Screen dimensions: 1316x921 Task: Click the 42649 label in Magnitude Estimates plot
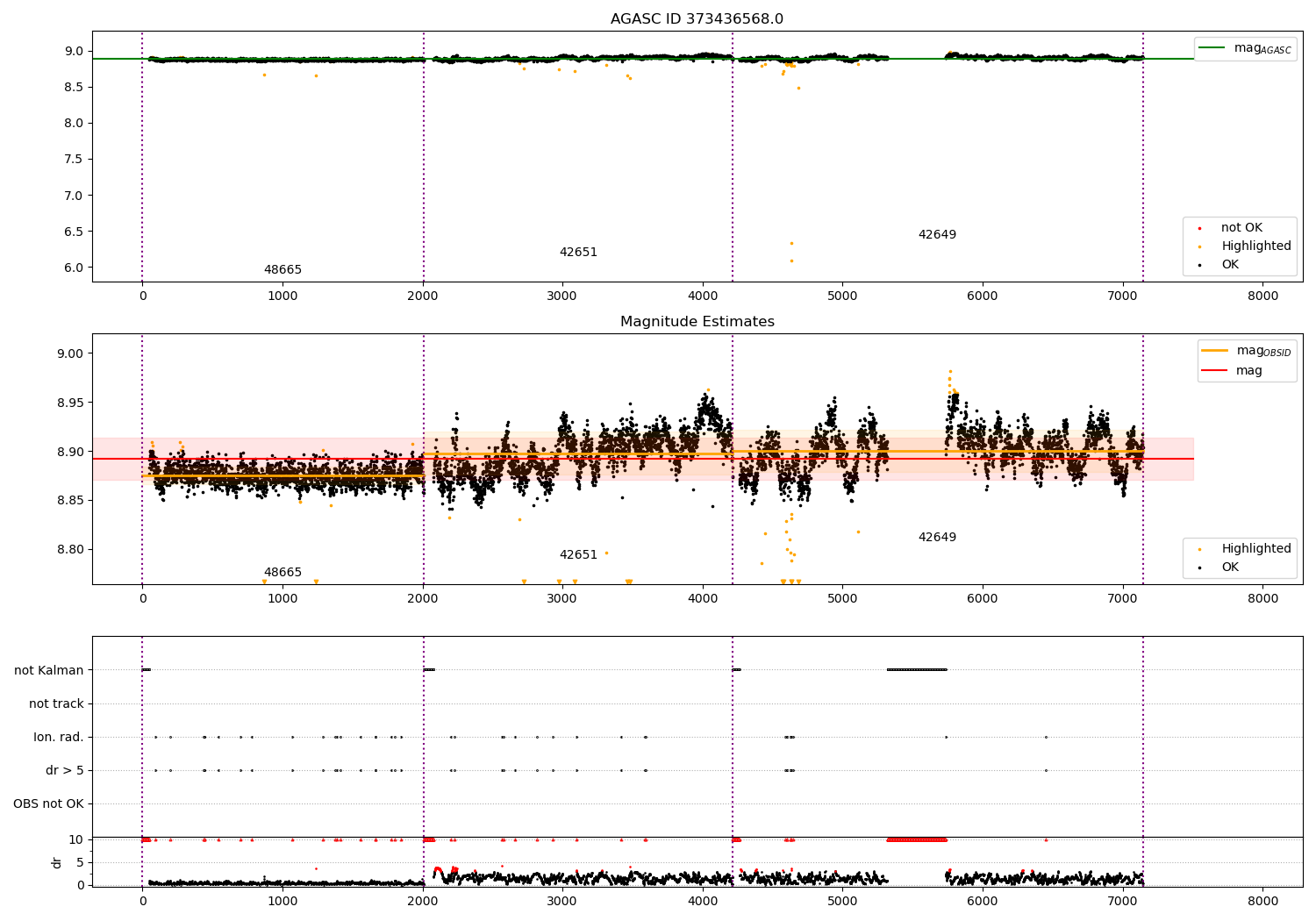coord(937,537)
